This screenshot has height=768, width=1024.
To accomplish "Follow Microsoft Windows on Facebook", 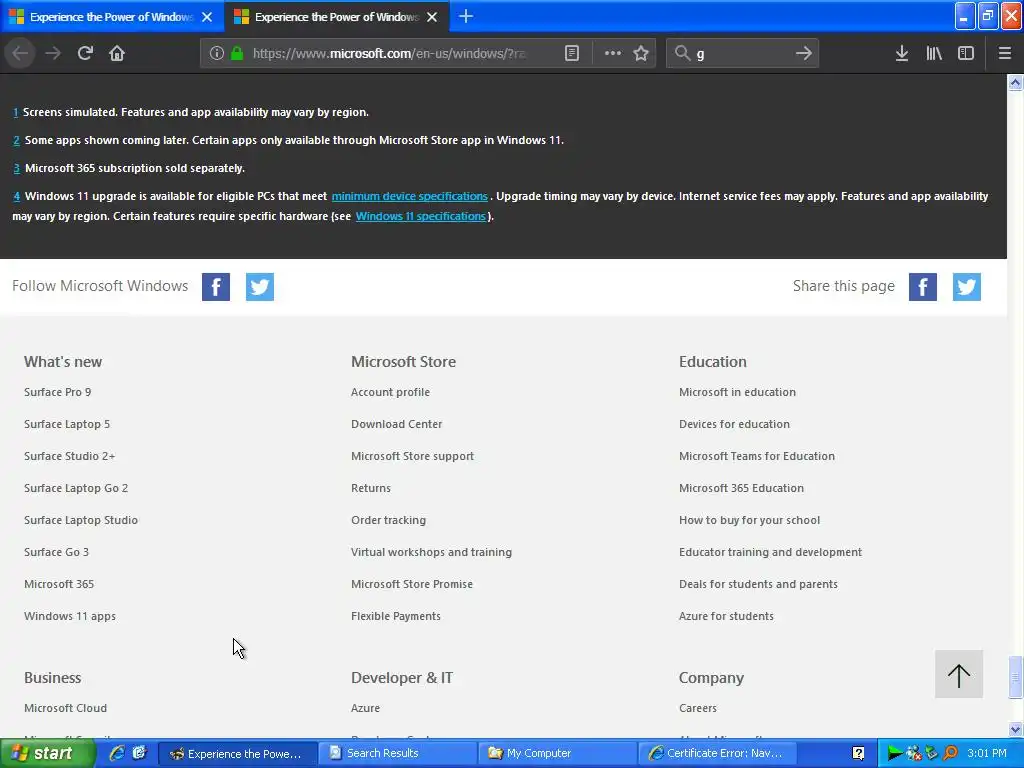I will [x=216, y=287].
